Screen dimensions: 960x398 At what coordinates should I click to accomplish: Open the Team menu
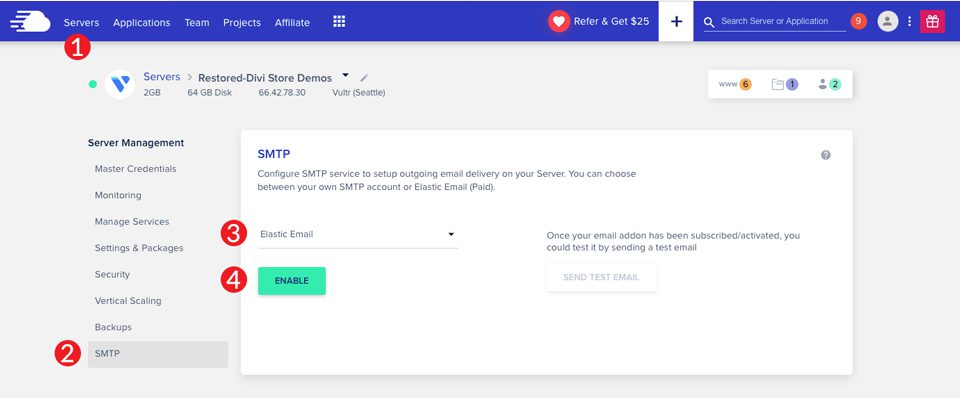(197, 23)
